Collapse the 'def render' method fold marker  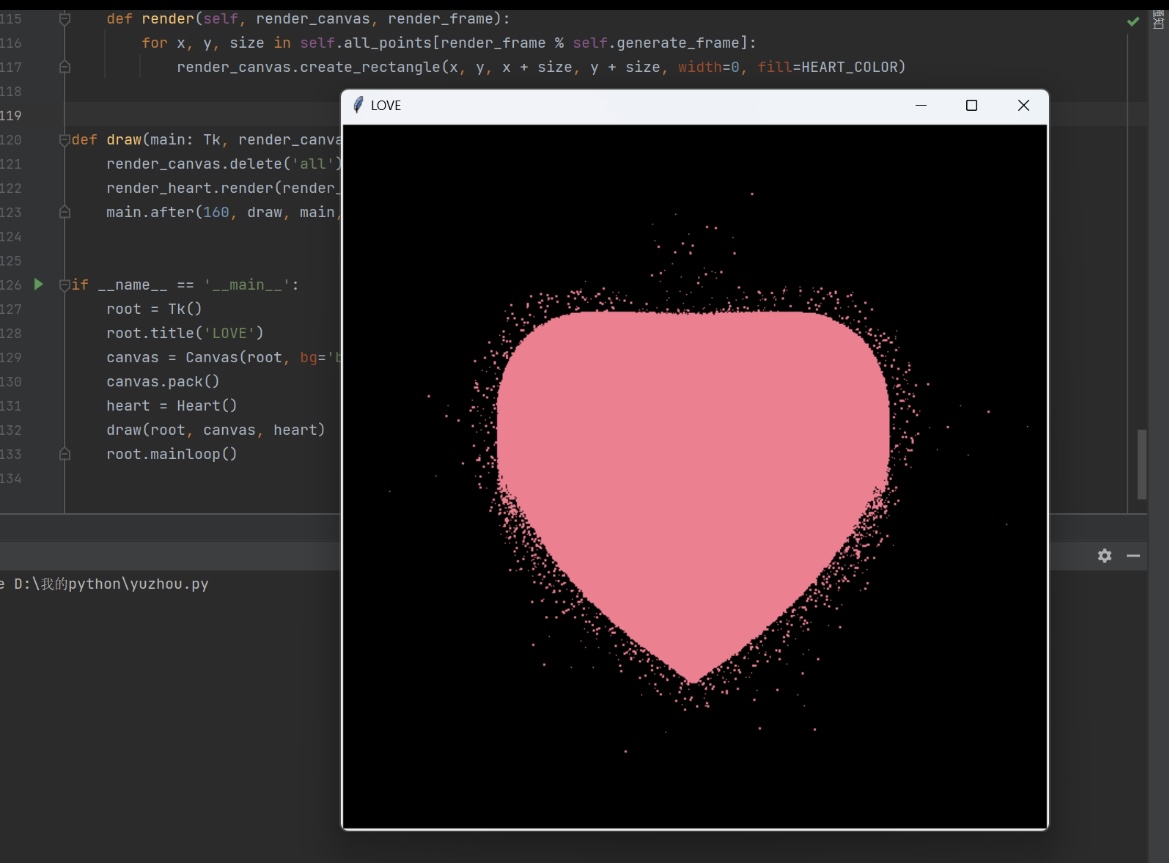[x=65, y=19]
